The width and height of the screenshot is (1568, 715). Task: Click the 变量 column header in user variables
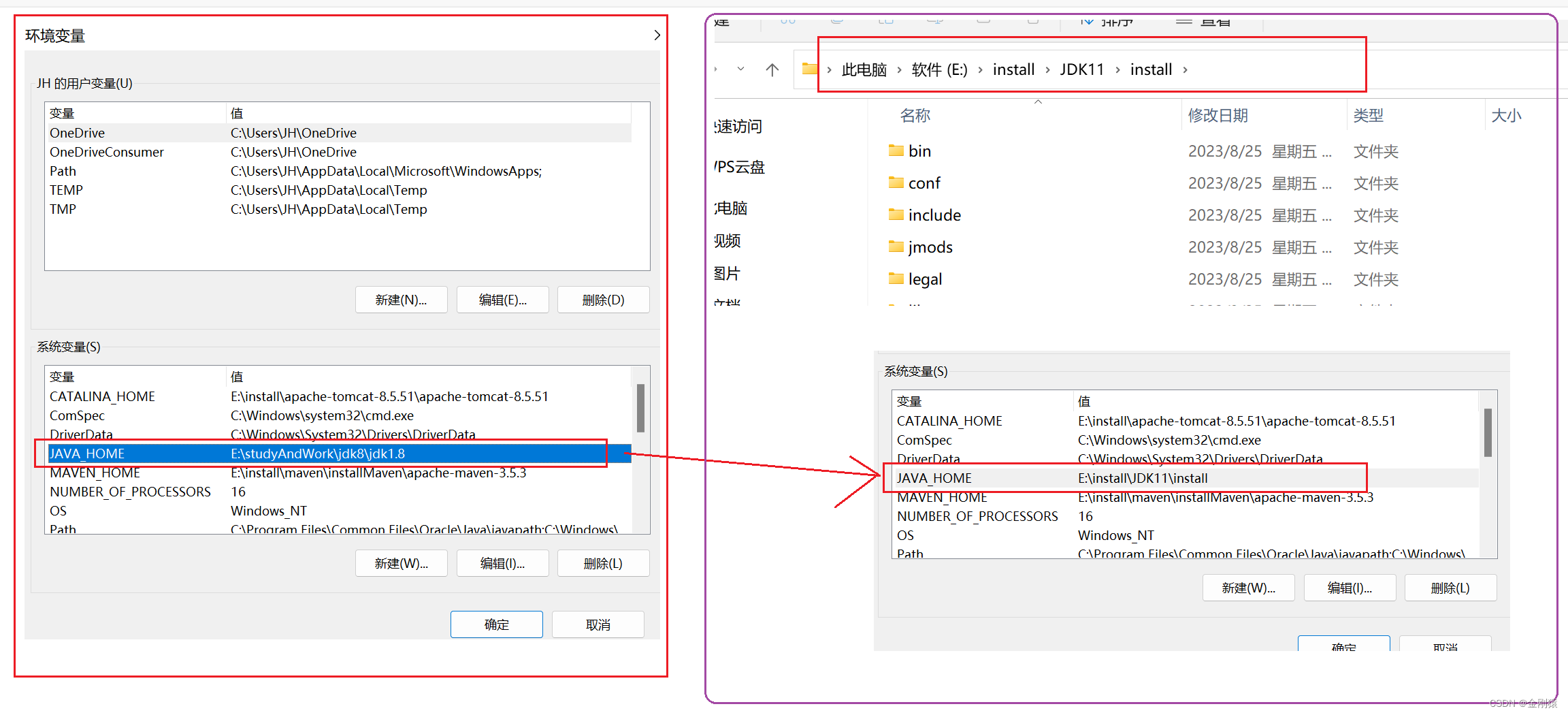pos(135,113)
